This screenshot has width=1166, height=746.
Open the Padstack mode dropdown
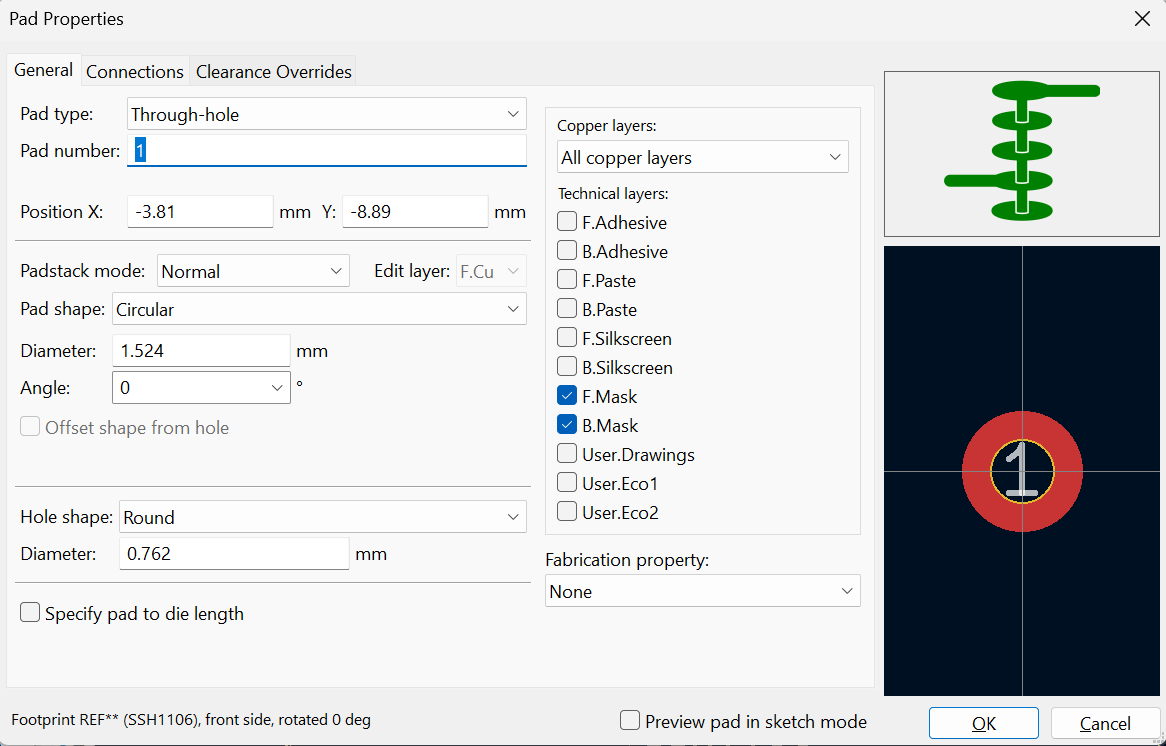[253, 271]
